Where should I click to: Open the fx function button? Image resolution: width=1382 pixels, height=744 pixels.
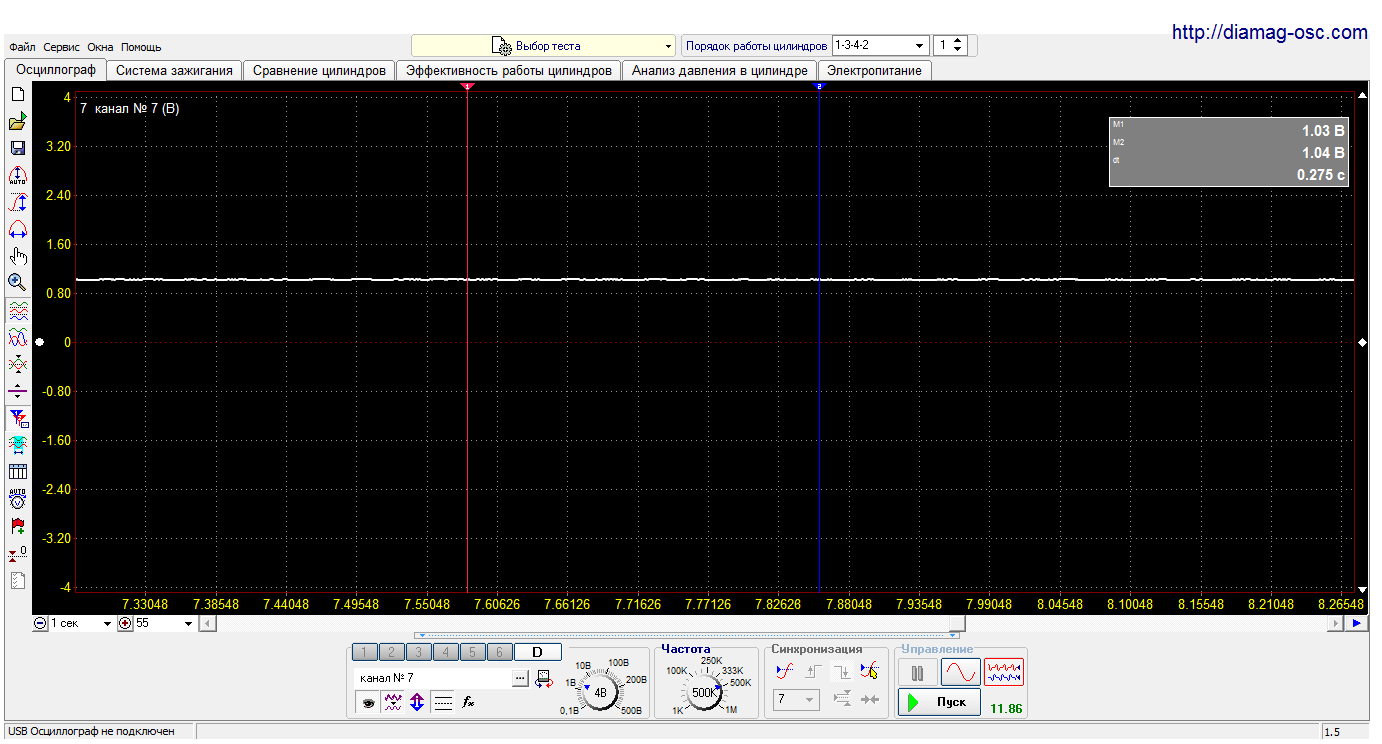click(x=467, y=703)
